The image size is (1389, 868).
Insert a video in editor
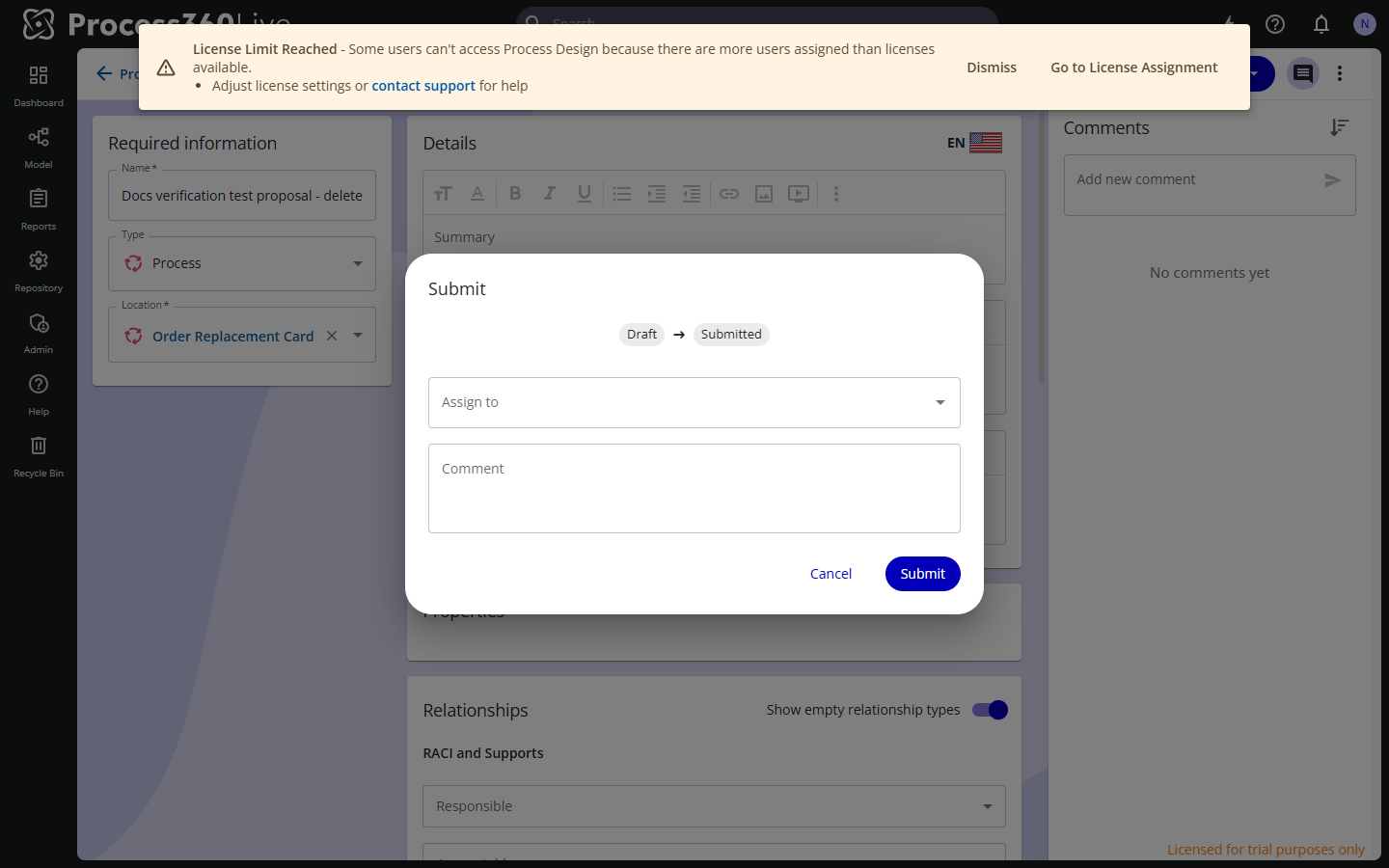click(x=799, y=194)
